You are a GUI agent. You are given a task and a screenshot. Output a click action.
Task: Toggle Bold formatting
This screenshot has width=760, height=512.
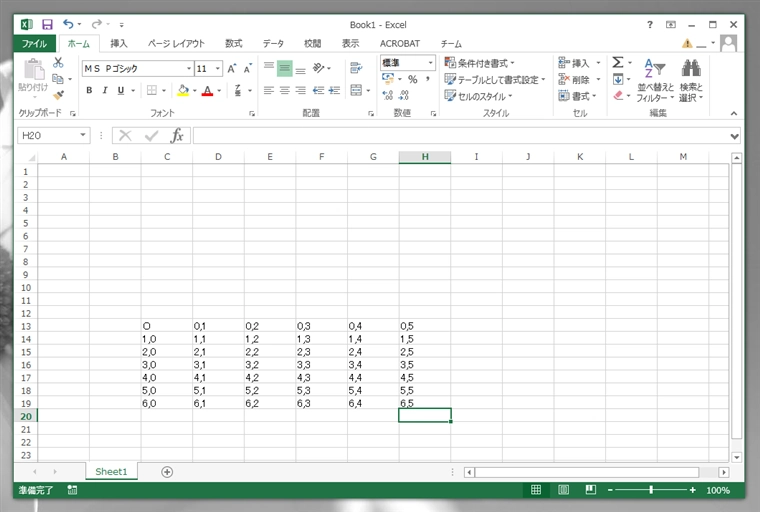89,90
